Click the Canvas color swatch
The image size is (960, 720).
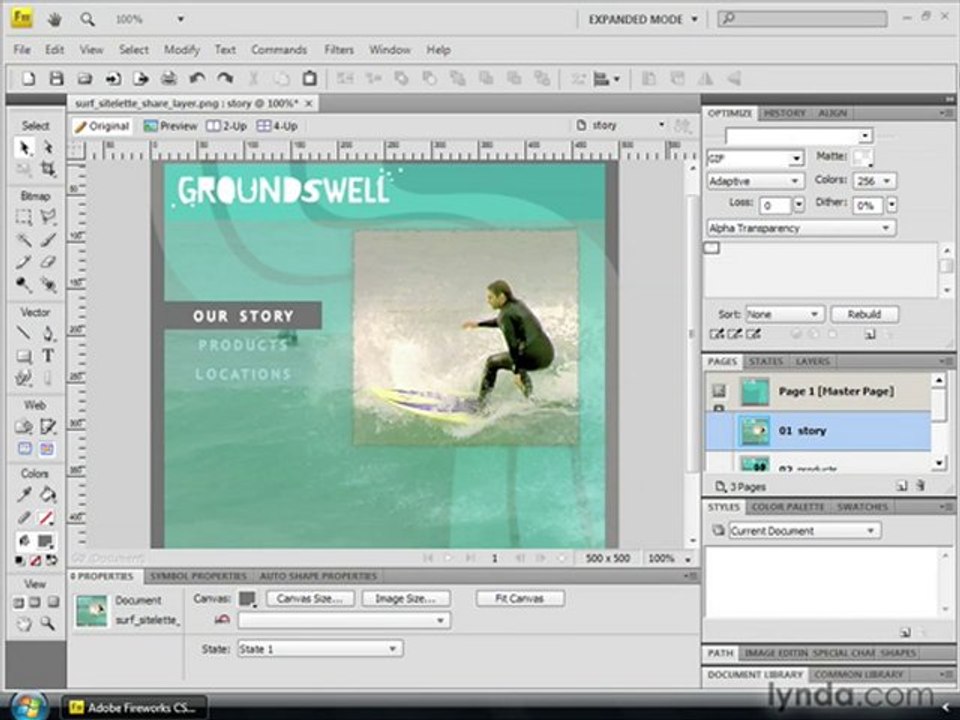coord(247,598)
